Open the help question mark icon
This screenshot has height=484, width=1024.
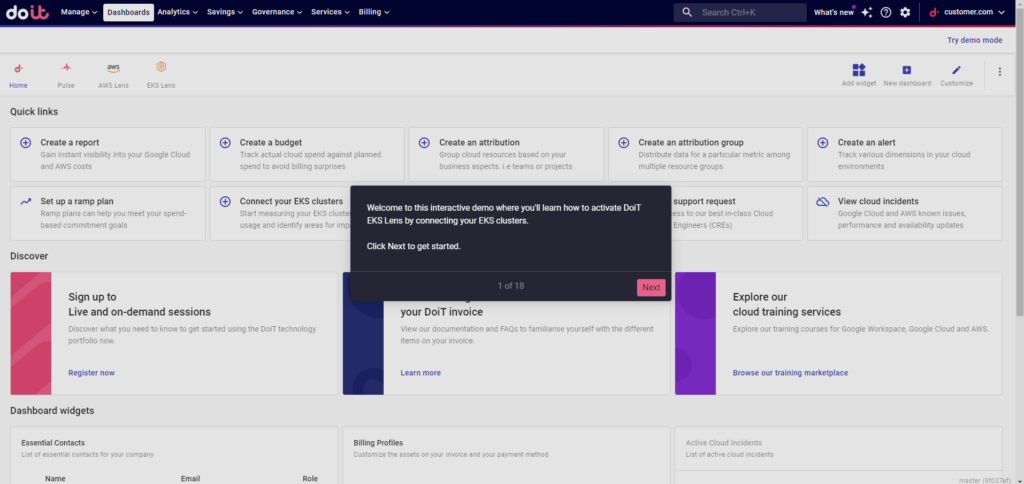[886, 12]
